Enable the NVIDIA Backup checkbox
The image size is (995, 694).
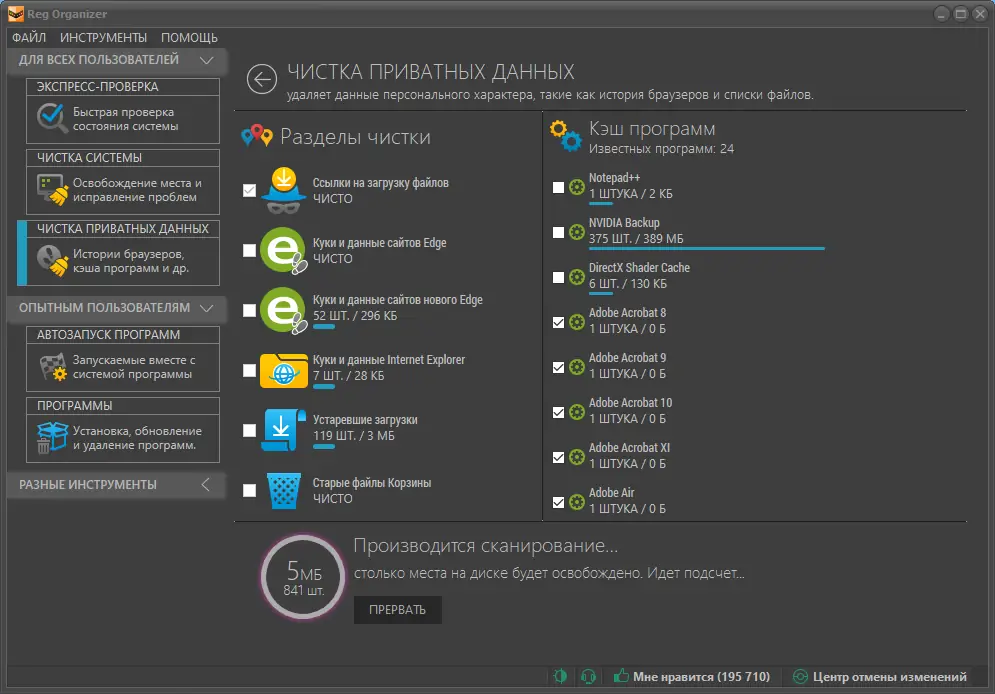click(x=558, y=232)
